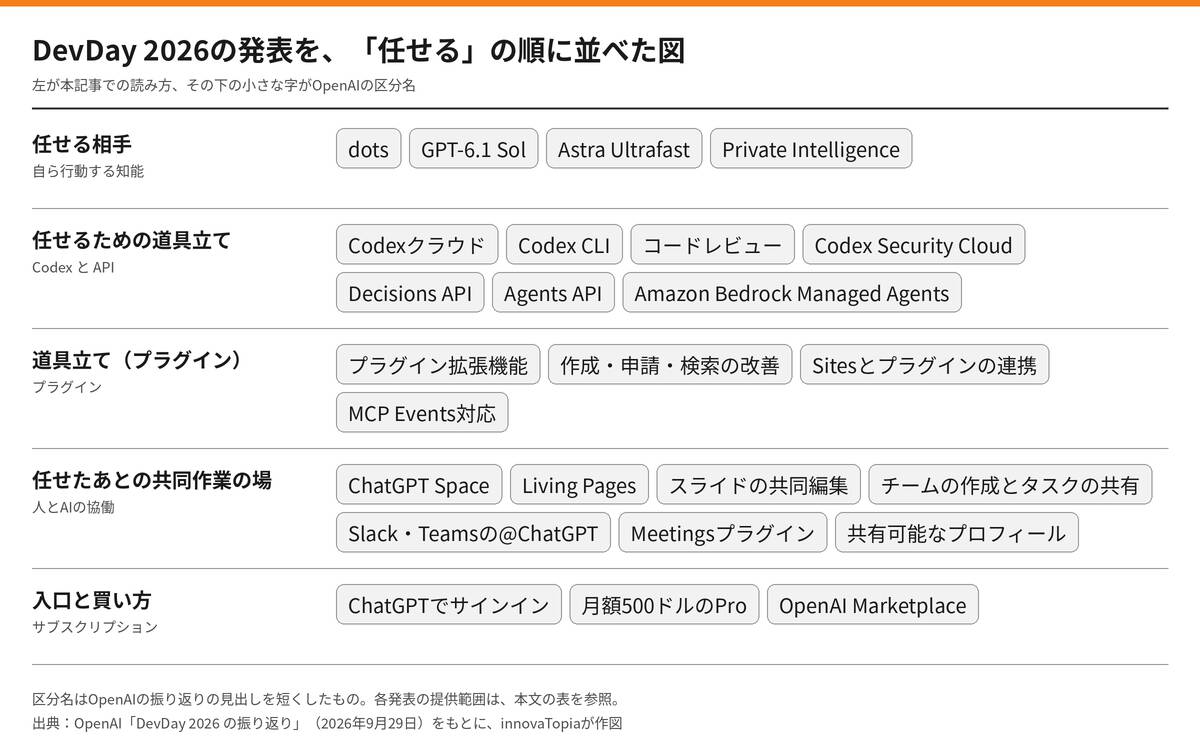Click the subheading '自ら行動する知能'
Image resolution: width=1200 pixels, height=744 pixels.
tap(88, 171)
